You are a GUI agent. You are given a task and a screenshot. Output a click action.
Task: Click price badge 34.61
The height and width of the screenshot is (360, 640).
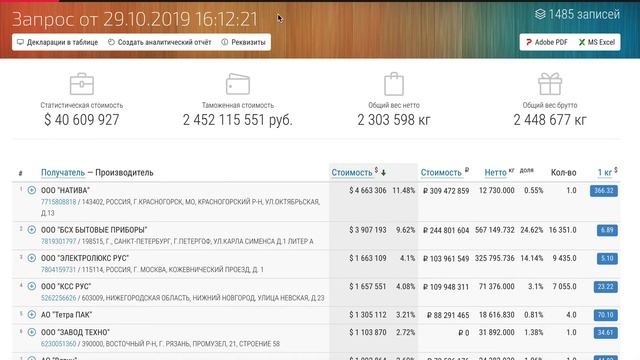click(605, 333)
